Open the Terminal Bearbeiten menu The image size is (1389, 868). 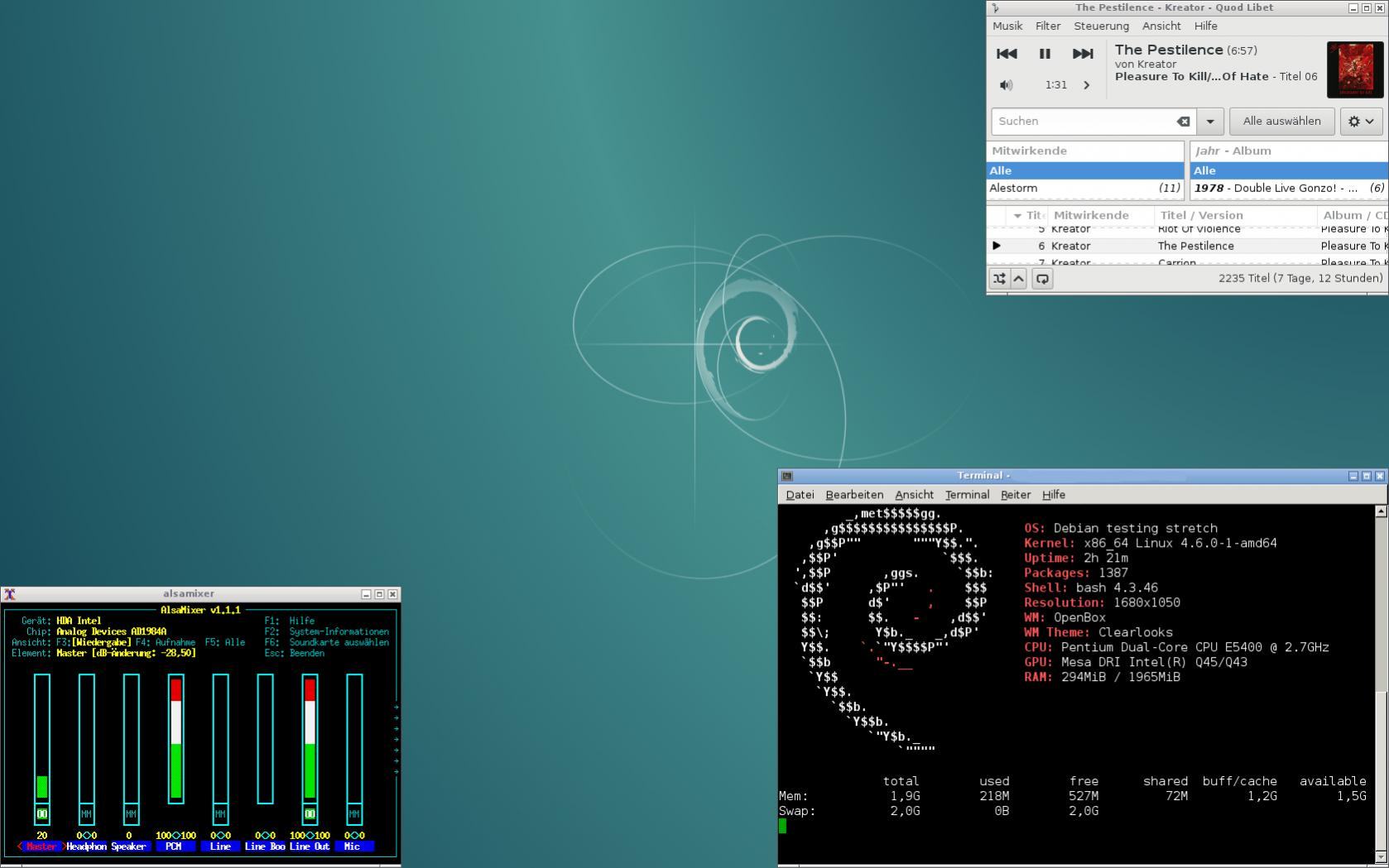(x=854, y=495)
